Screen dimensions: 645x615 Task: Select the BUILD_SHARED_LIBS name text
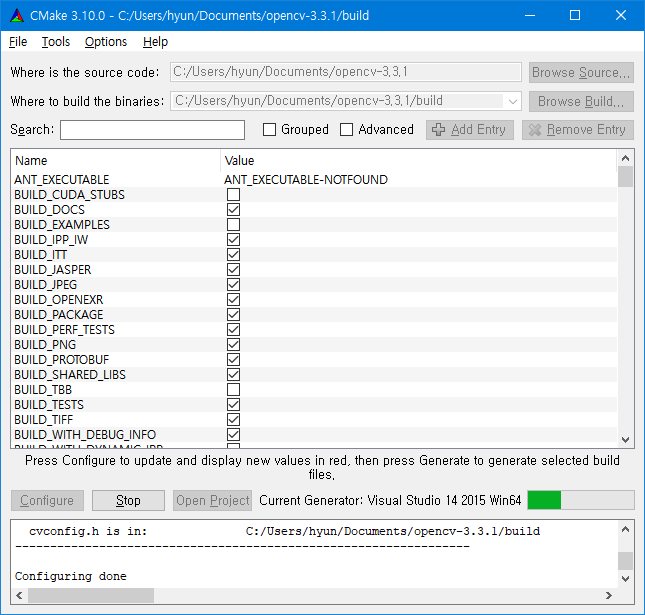click(x=70, y=375)
